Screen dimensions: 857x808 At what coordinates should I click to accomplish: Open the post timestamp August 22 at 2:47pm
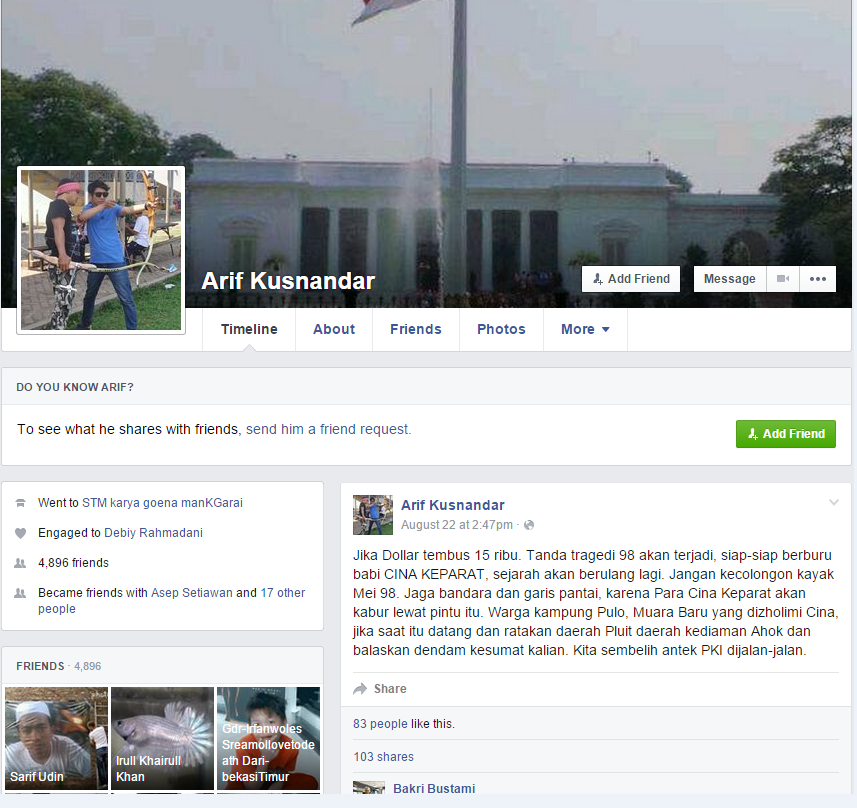tap(456, 525)
